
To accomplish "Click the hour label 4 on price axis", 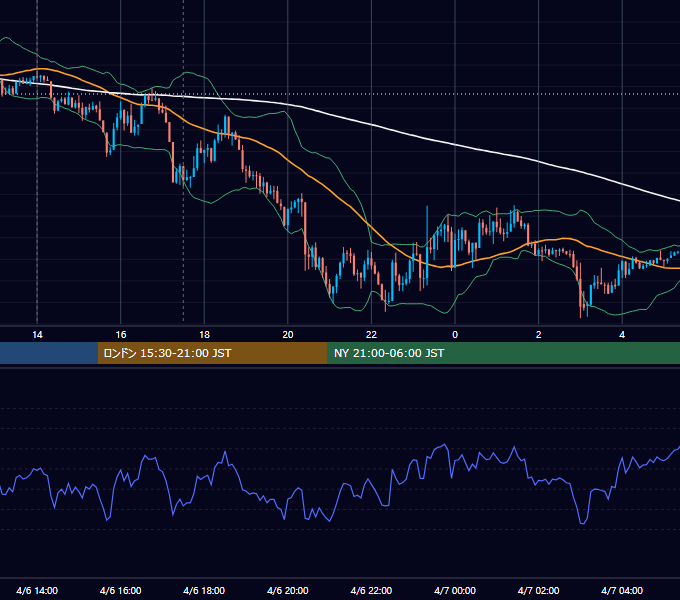I will [622, 335].
